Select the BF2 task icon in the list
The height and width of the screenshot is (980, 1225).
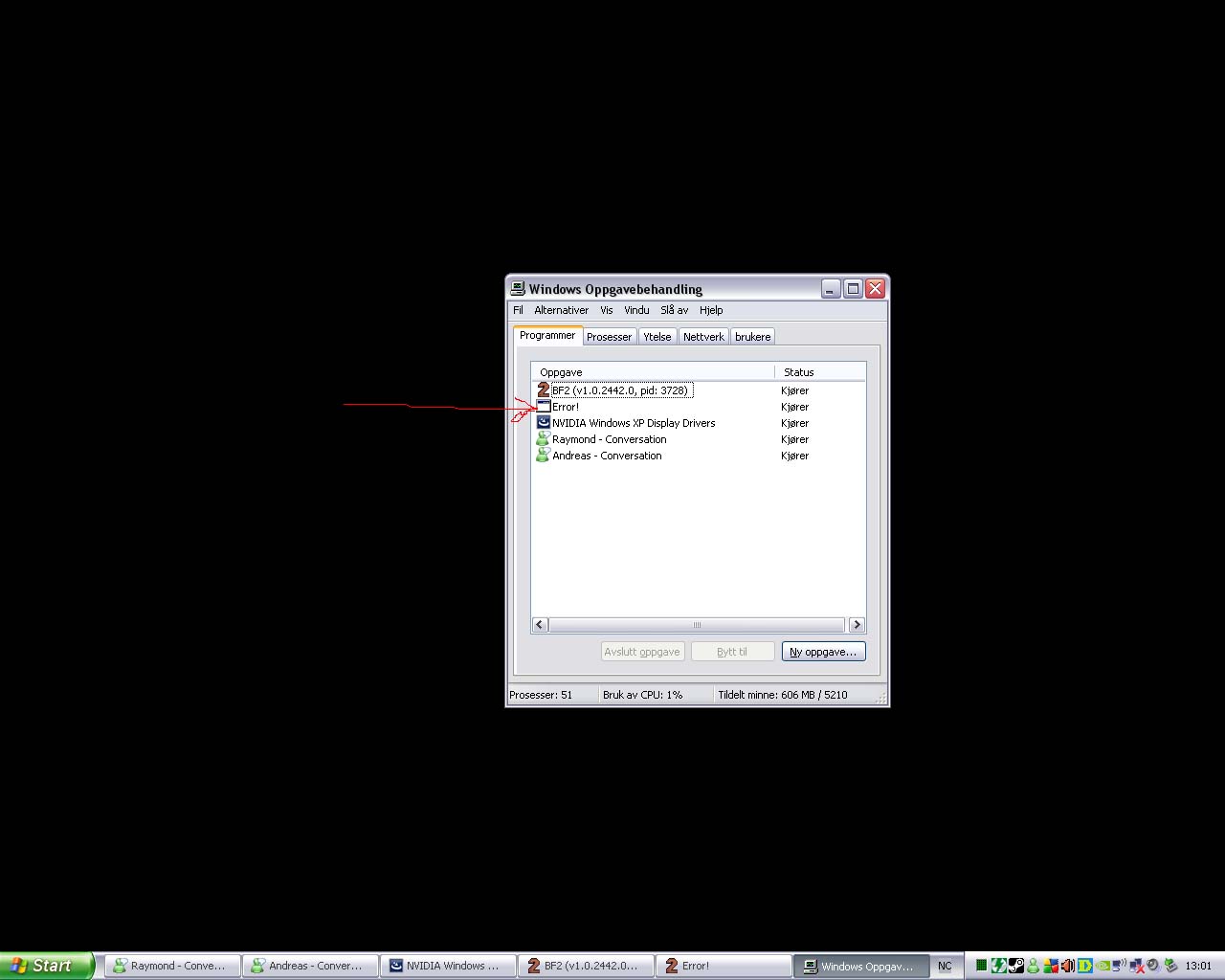tap(544, 390)
